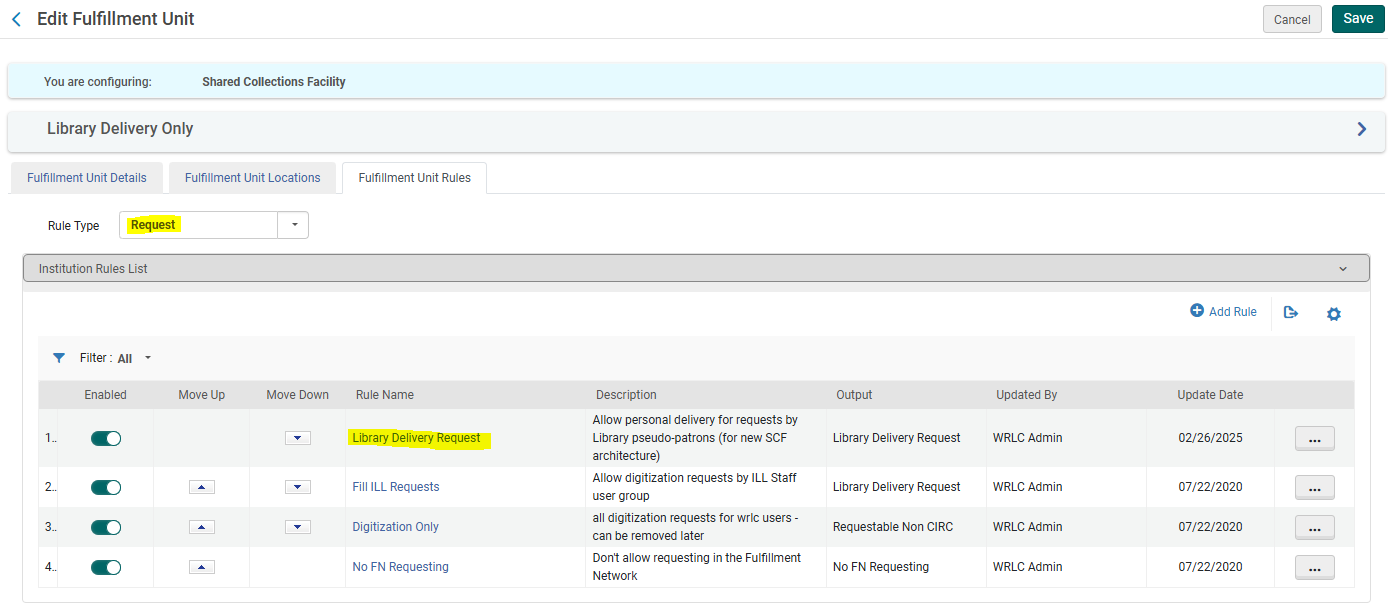Viewport: 1388px width, 611px height.
Task: Expand the Library Delivery Only header chevron
Action: pyautogui.click(x=1361, y=128)
